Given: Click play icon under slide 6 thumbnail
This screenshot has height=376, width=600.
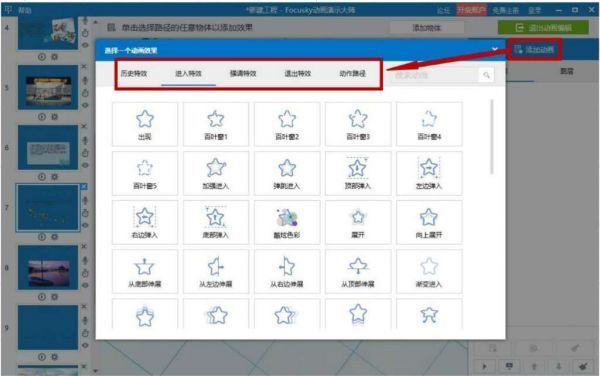Looking at the screenshot, I should 42,177.
